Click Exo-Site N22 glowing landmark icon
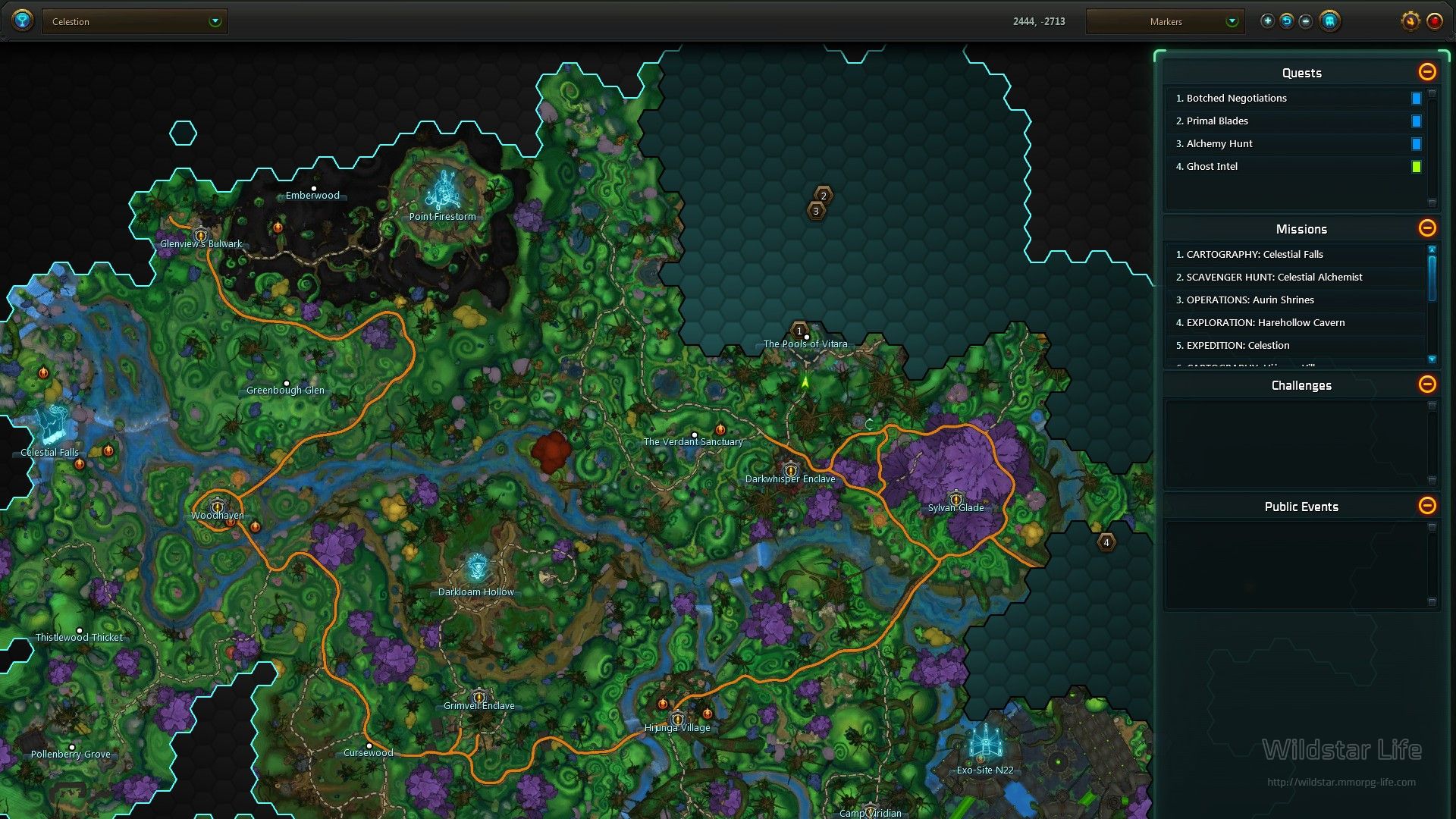Image resolution: width=1456 pixels, height=819 pixels. coord(985,742)
